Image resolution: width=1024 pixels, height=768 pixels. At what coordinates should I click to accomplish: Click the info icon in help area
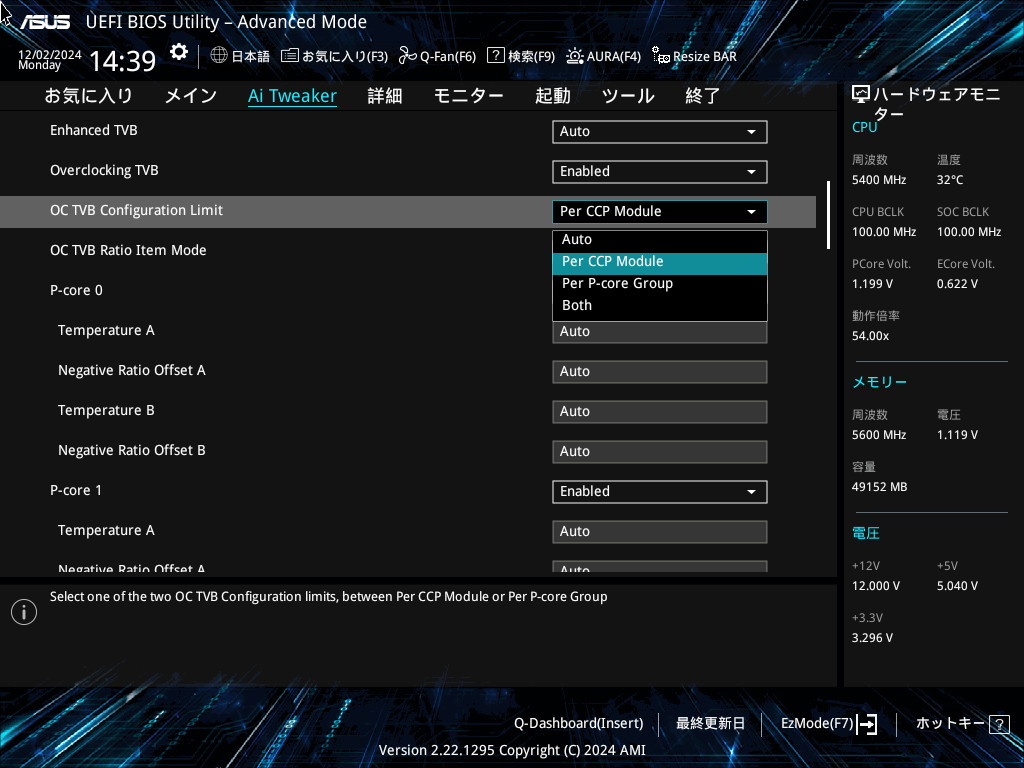coord(24,612)
